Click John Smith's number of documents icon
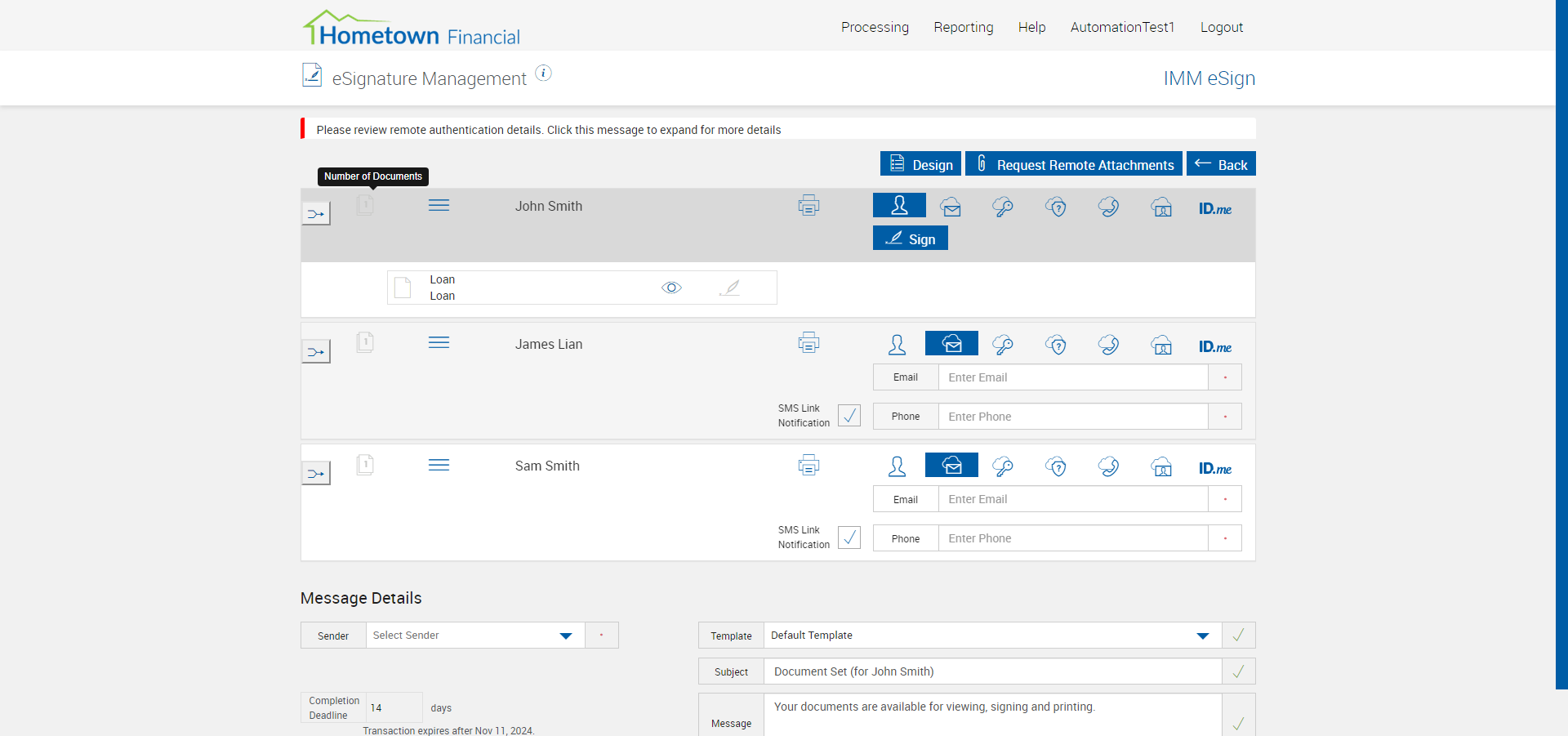1568x736 pixels. pos(365,204)
